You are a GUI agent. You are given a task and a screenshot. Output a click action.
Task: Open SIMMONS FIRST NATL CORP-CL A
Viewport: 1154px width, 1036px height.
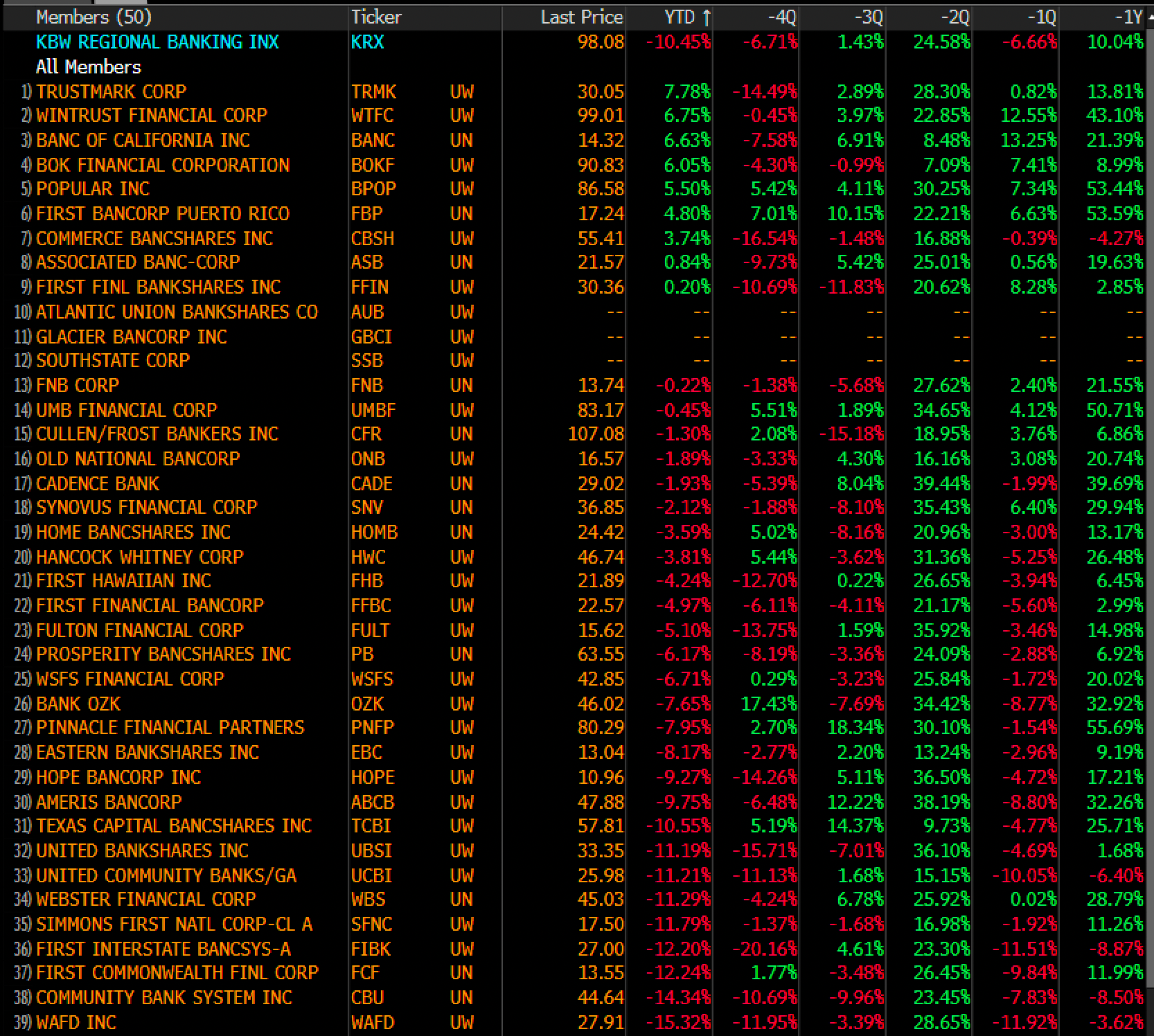pos(174,924)
